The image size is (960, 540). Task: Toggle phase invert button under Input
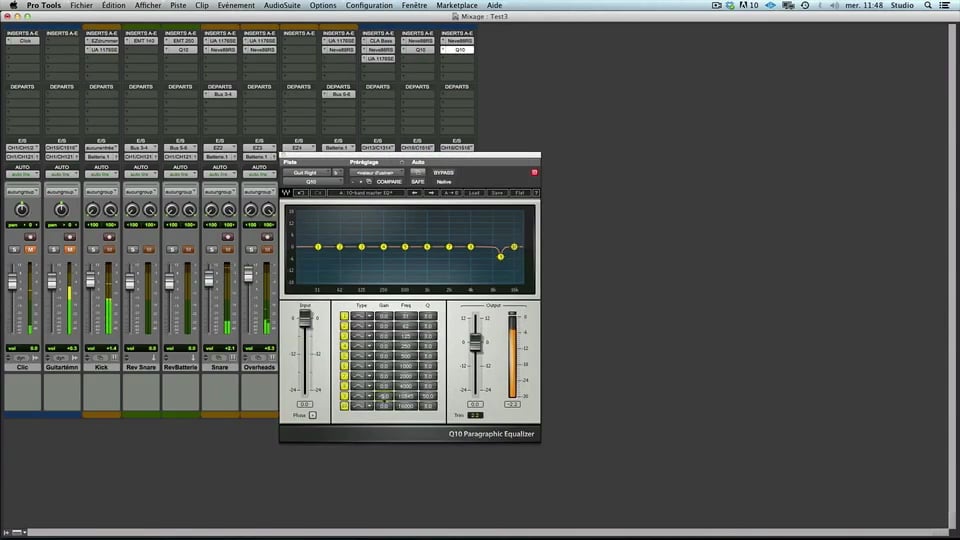pos(313,415)
